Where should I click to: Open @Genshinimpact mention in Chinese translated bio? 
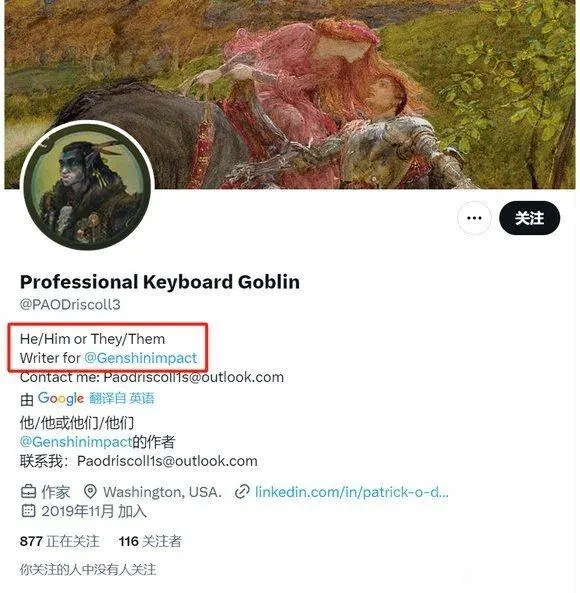coord(76,441)
